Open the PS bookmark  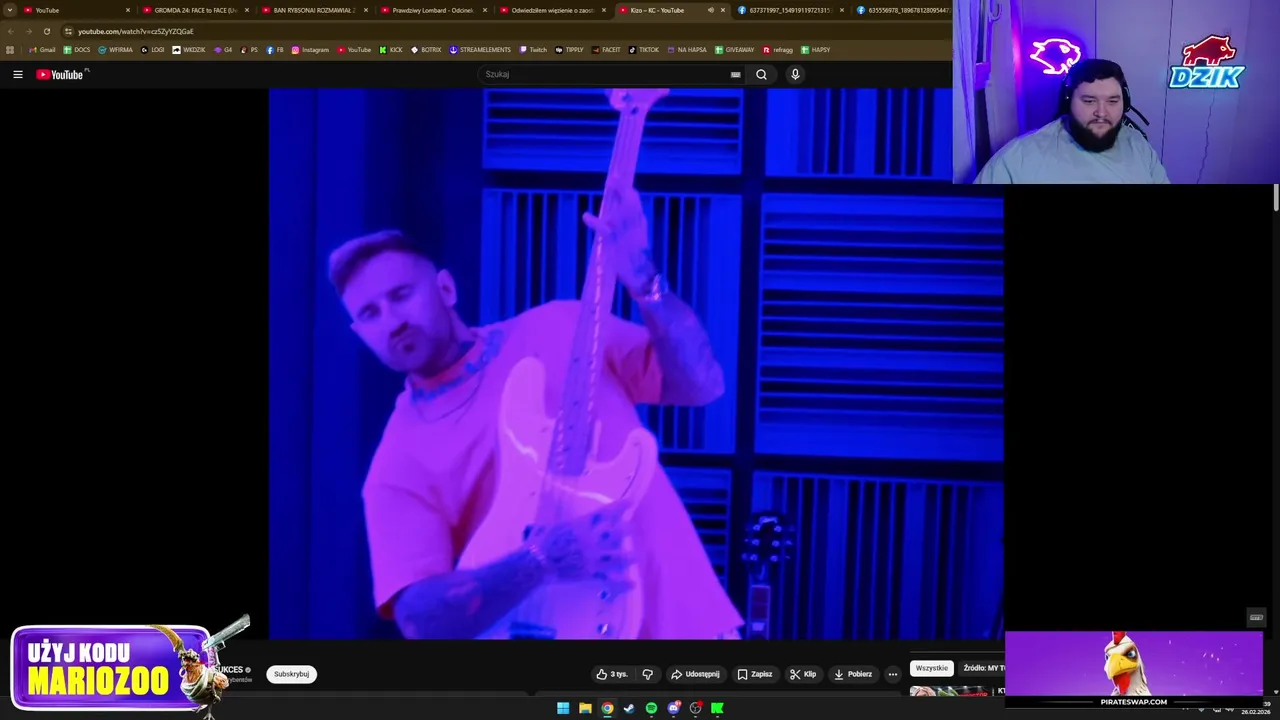pyautogui.click(x=249, y=50)
